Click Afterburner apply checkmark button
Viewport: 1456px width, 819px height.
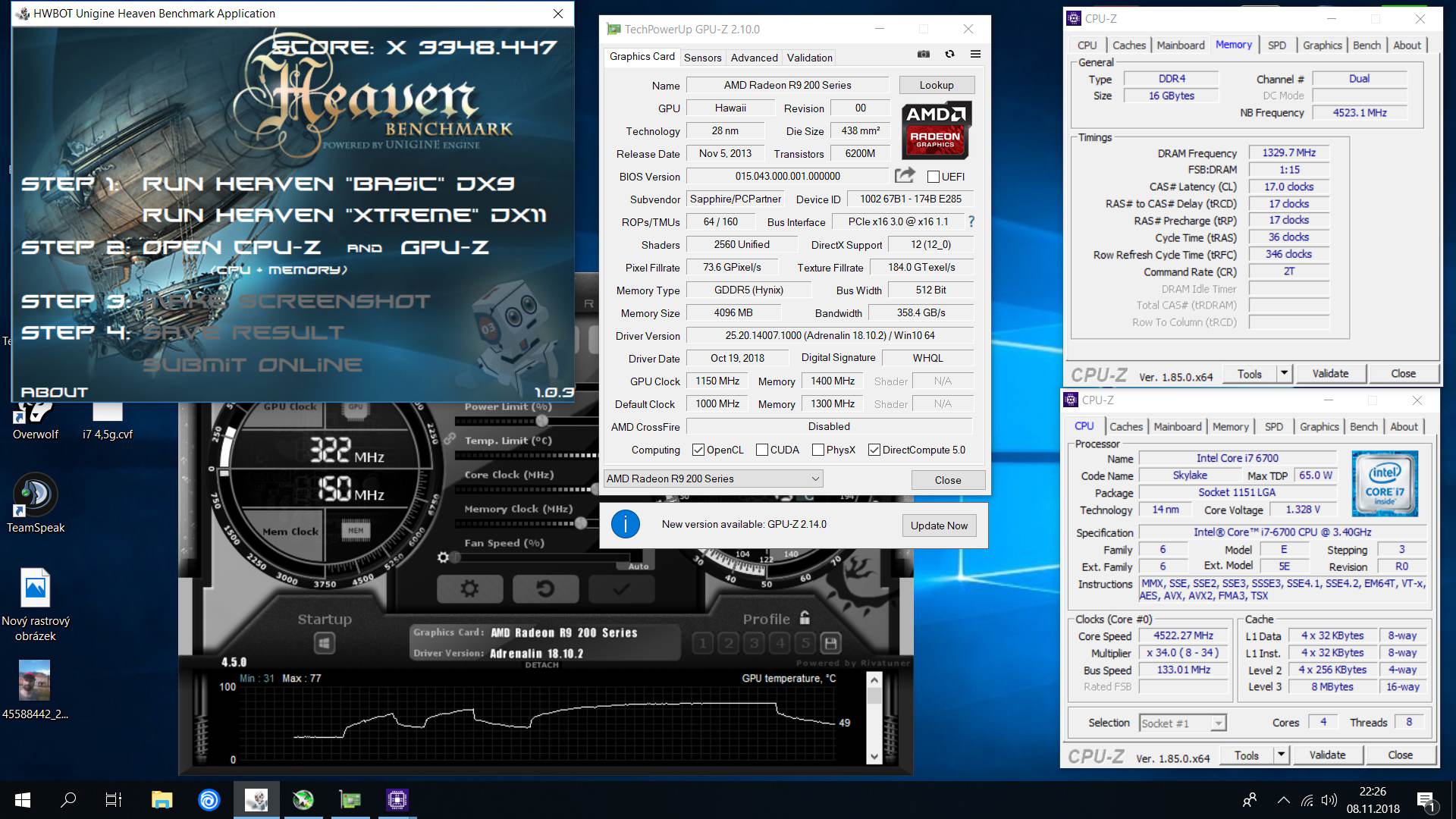pyautogui.click(x=621, y=588)
